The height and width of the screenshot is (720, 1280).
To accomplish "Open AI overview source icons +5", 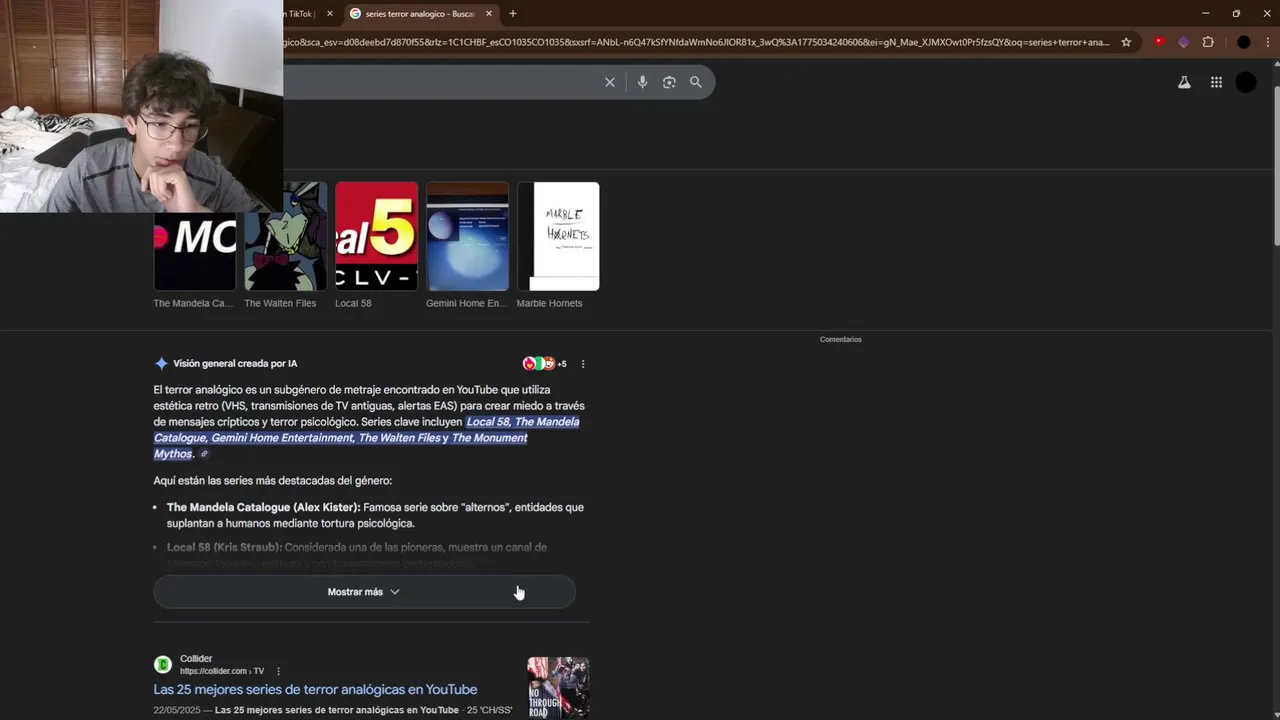I will click(x=544, y=364).
